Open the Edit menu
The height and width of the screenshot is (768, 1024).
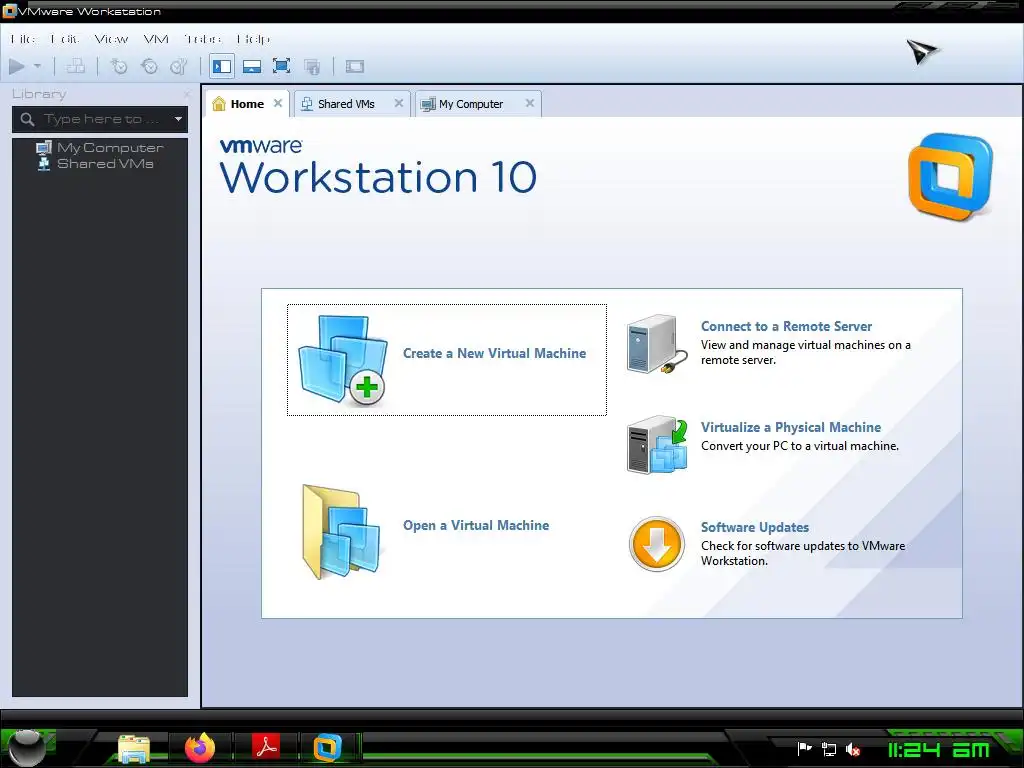[x=65, y=39]
